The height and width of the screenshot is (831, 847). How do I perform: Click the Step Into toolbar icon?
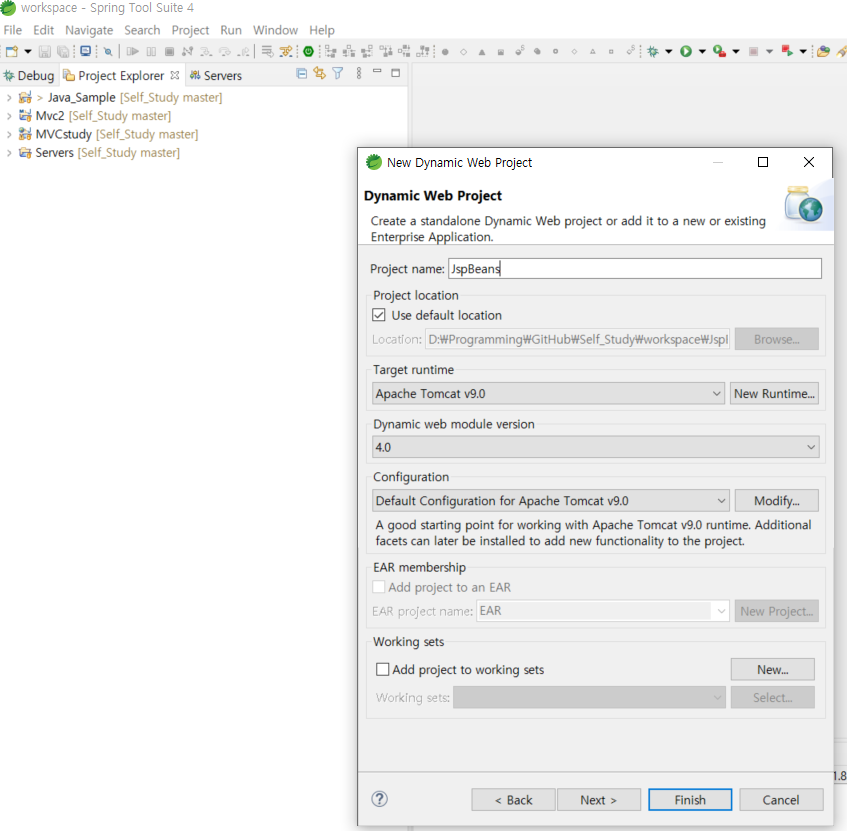tap(206, 51)
